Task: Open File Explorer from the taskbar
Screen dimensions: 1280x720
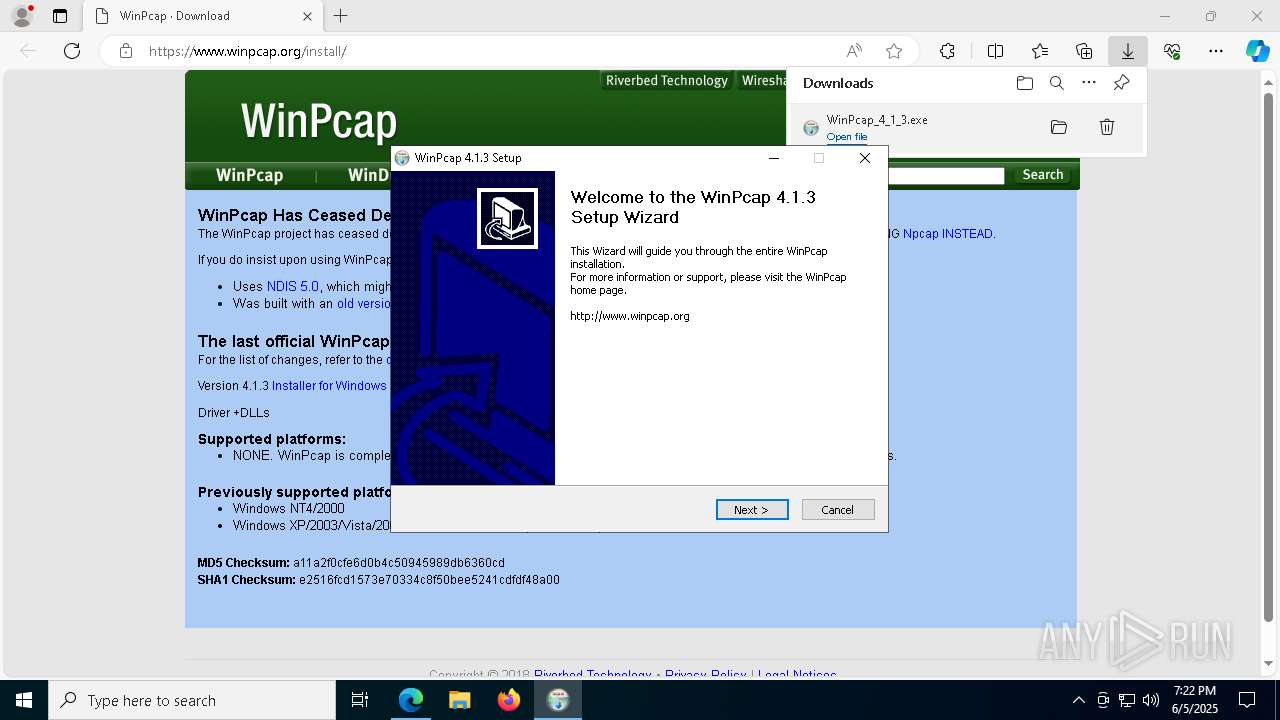Action: (x=459, y=700)
